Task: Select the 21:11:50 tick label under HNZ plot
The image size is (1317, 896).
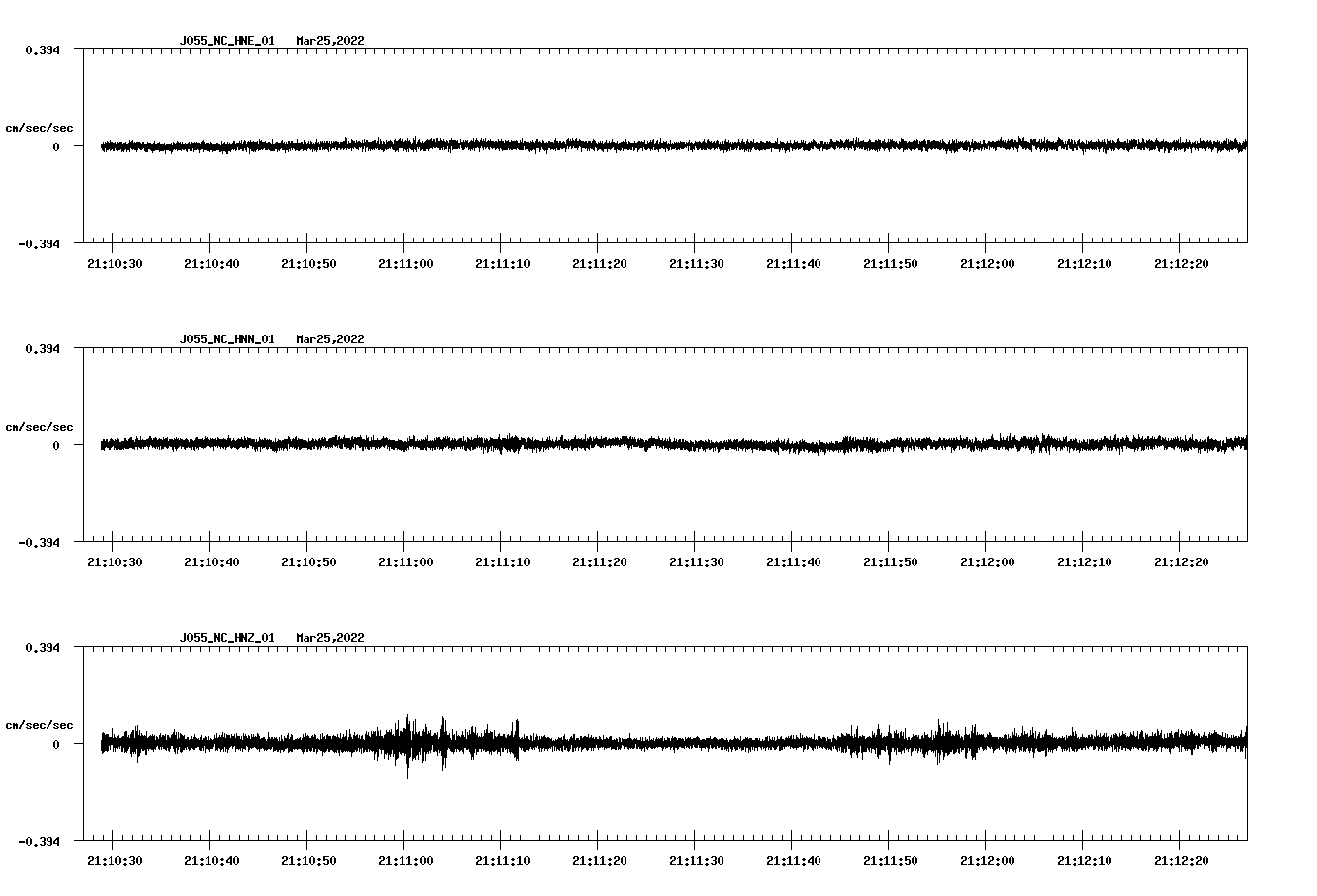Action: coord(890,861)
